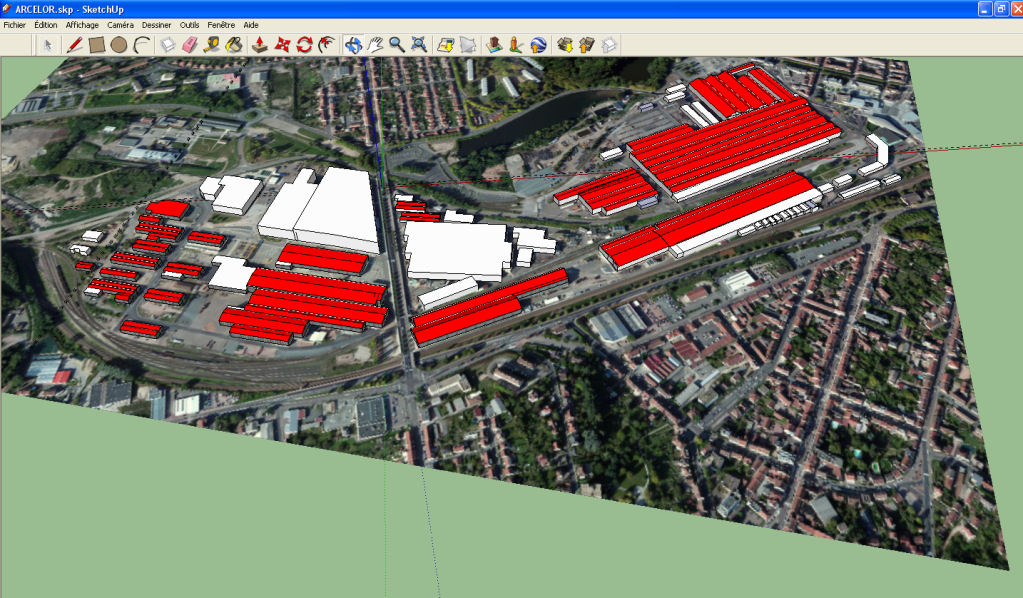The width and height of the screenshot is (1023, 598).
Task: Open the Outils menu
Action: (190, 24)
